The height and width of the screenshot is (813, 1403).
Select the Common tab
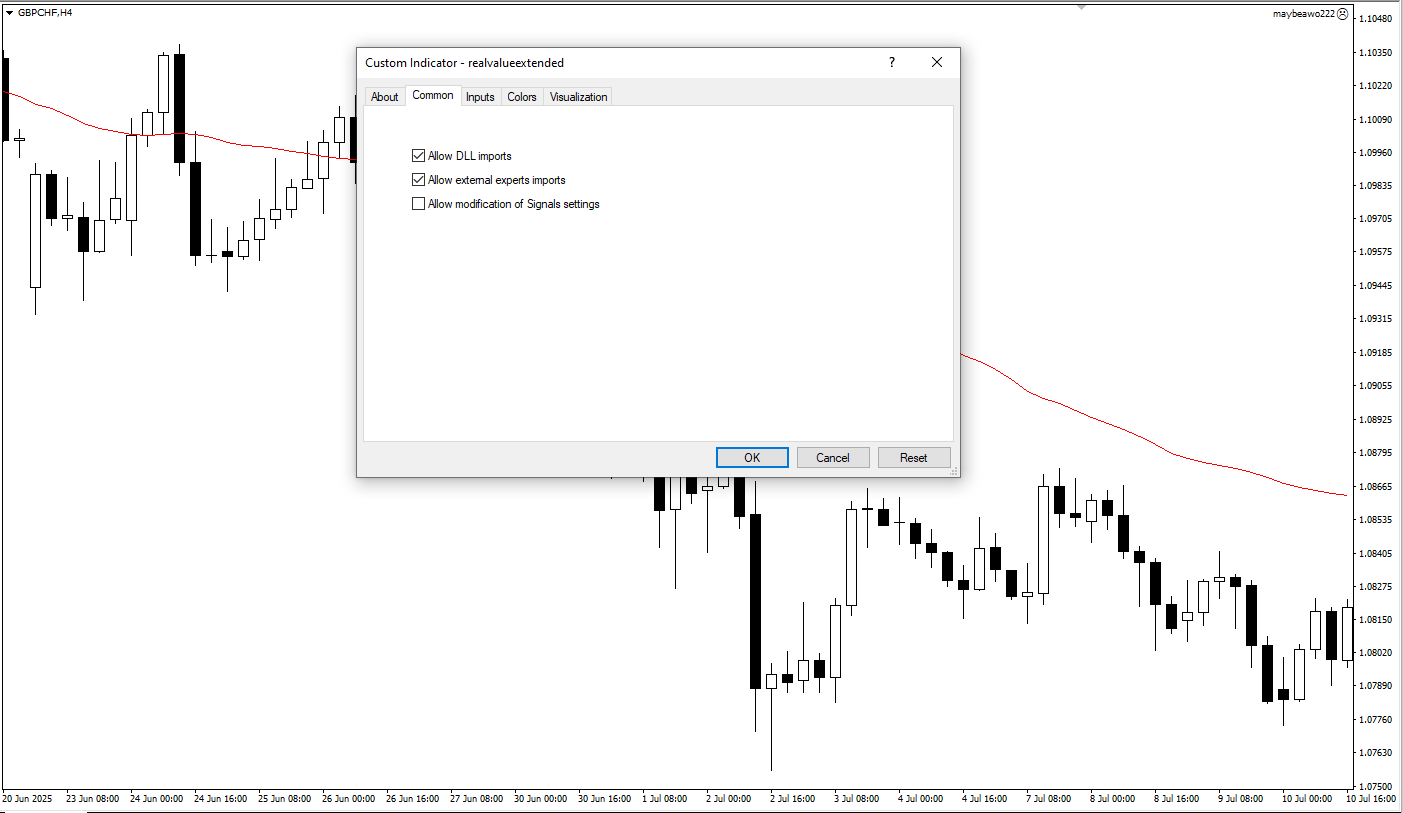[x=433, y=95]
